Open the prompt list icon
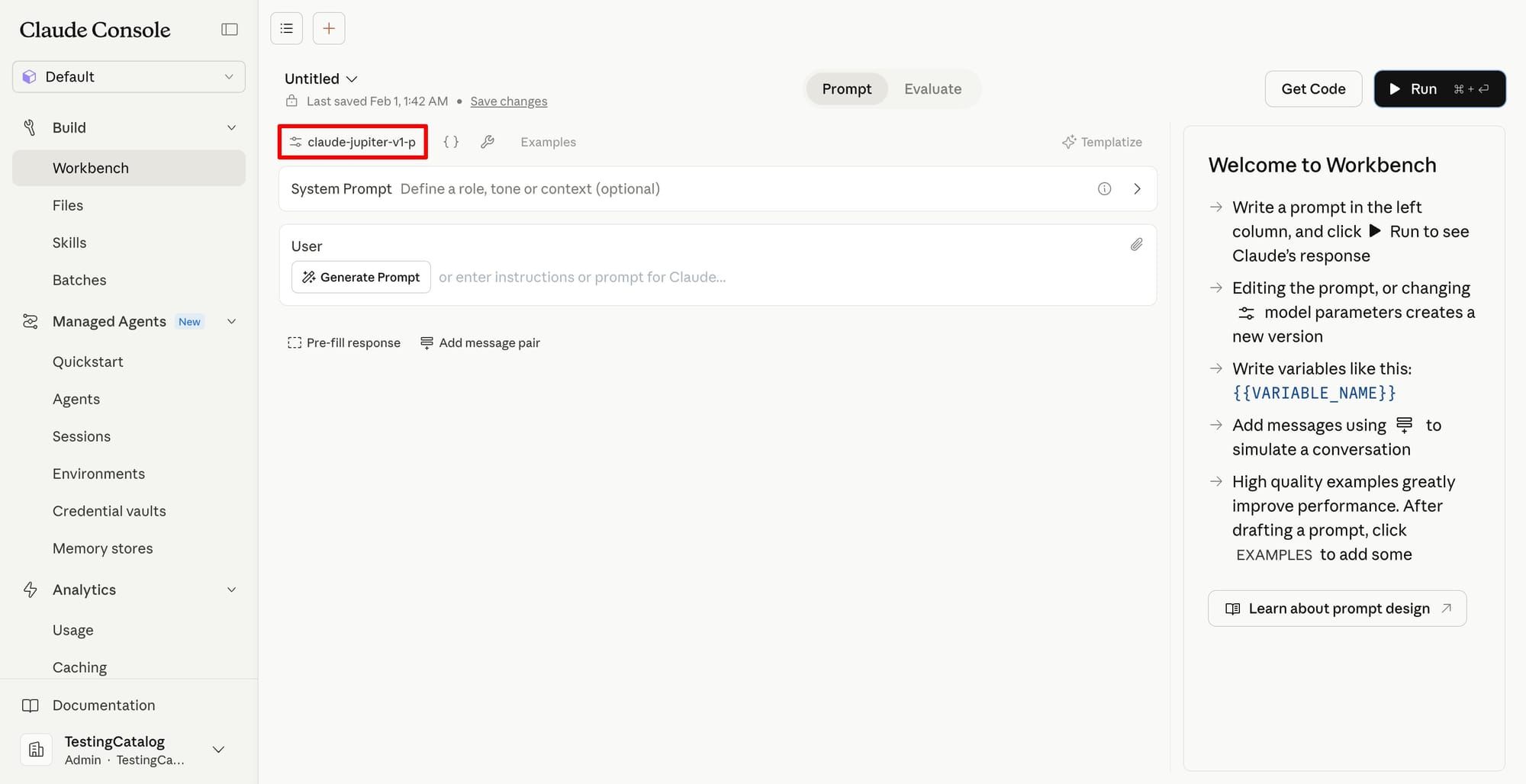This screenshot has height=784, width=1526. (x=287, y=28)
